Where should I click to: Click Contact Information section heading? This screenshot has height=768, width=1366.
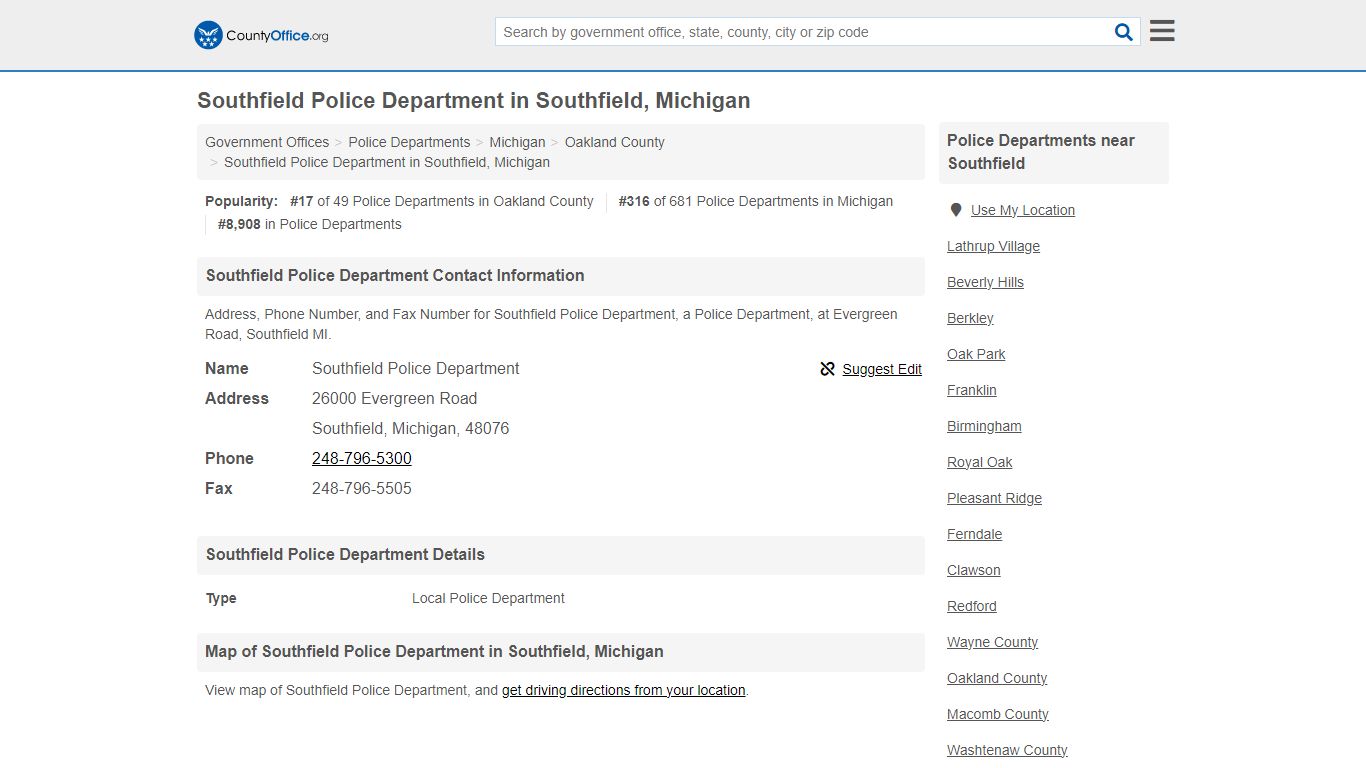pyautogui.click(x=395, y=275)
